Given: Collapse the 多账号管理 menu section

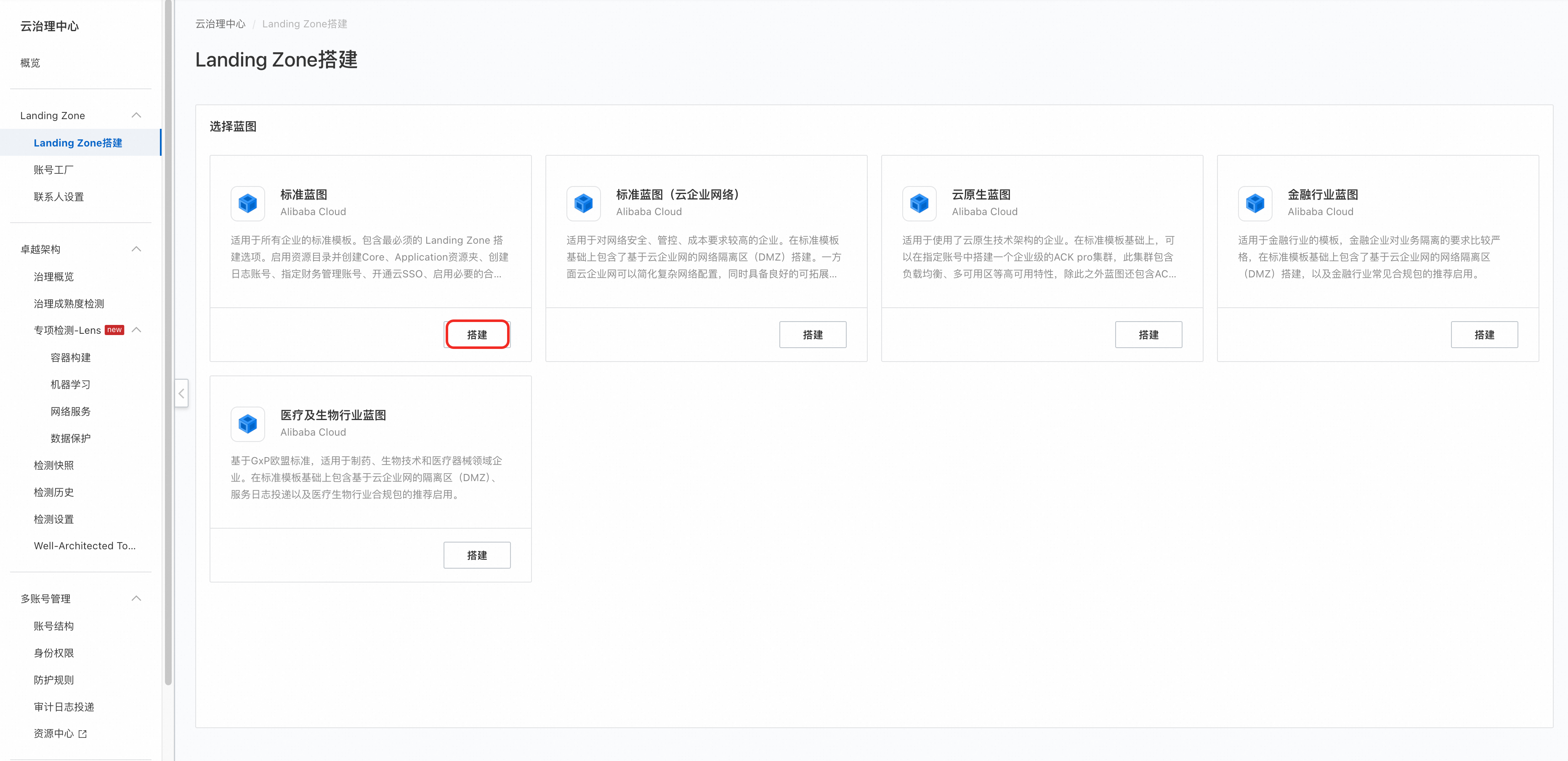Looking at the screenshot, I should [x=136, y=599].
